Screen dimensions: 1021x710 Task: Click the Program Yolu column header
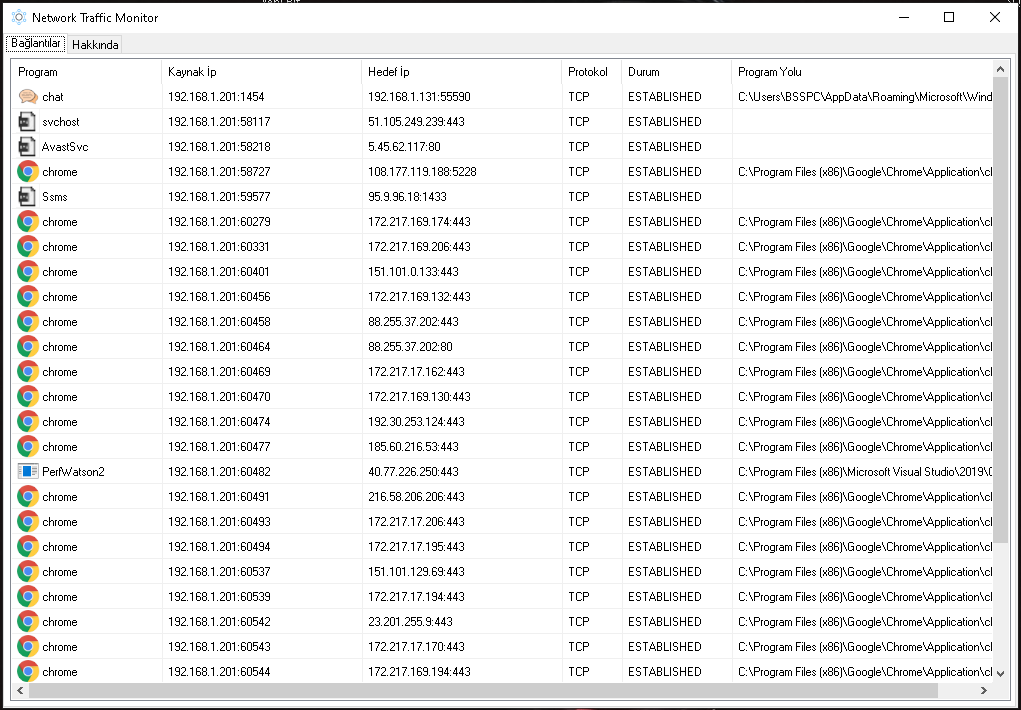(861, 72)
